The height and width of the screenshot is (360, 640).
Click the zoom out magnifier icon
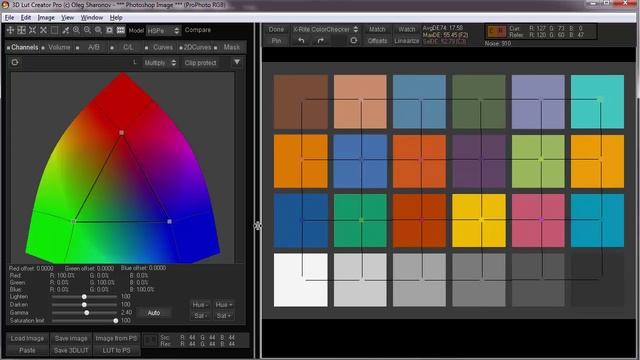[x=87, y=30]
